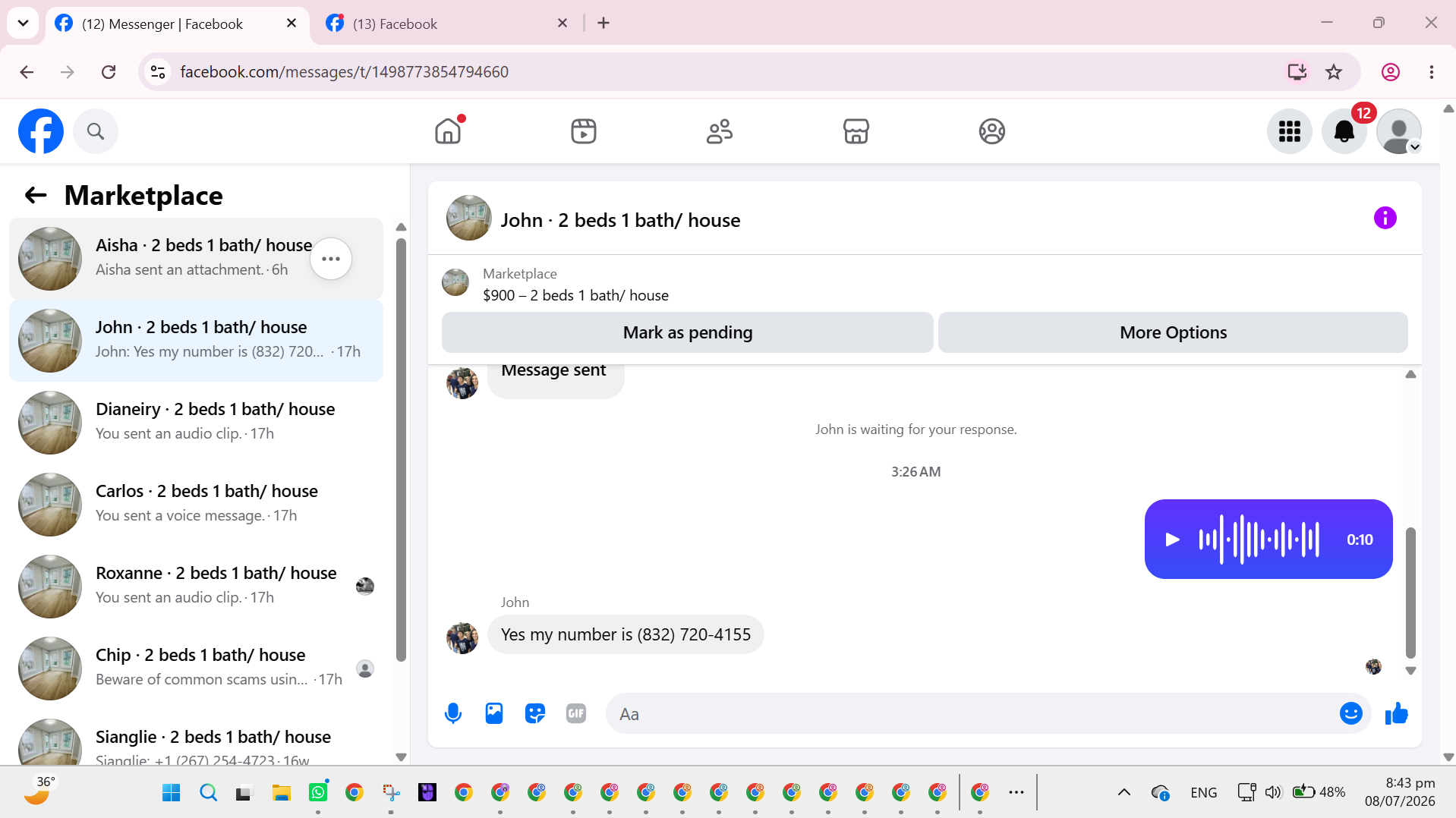The image size is (1456, 818).
Task: Open WhatsApp from the taskbar
Action: [x=318, y=793]
